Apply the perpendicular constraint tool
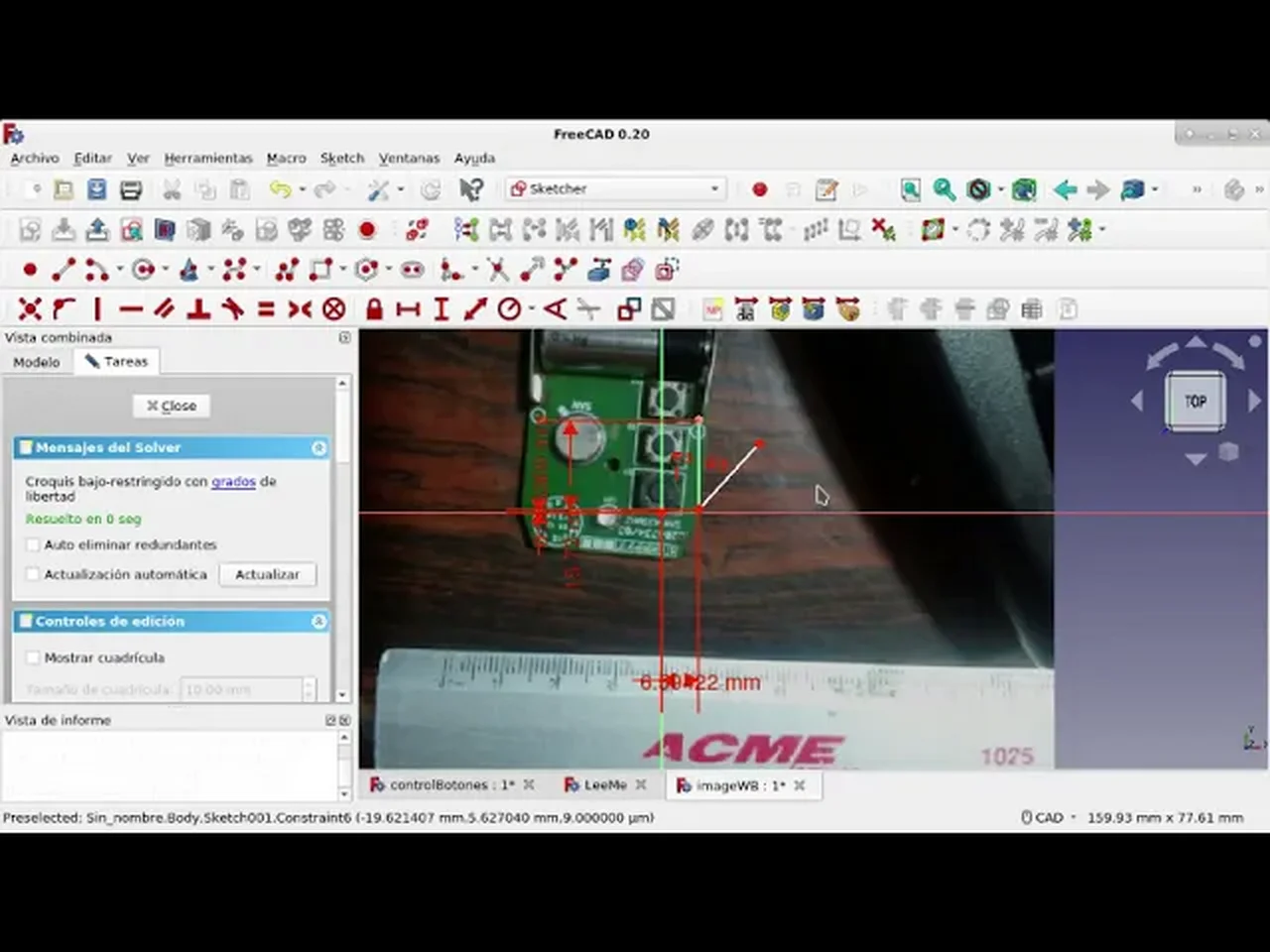This screenshot has height=952, width=1270. tap(198, 309)
